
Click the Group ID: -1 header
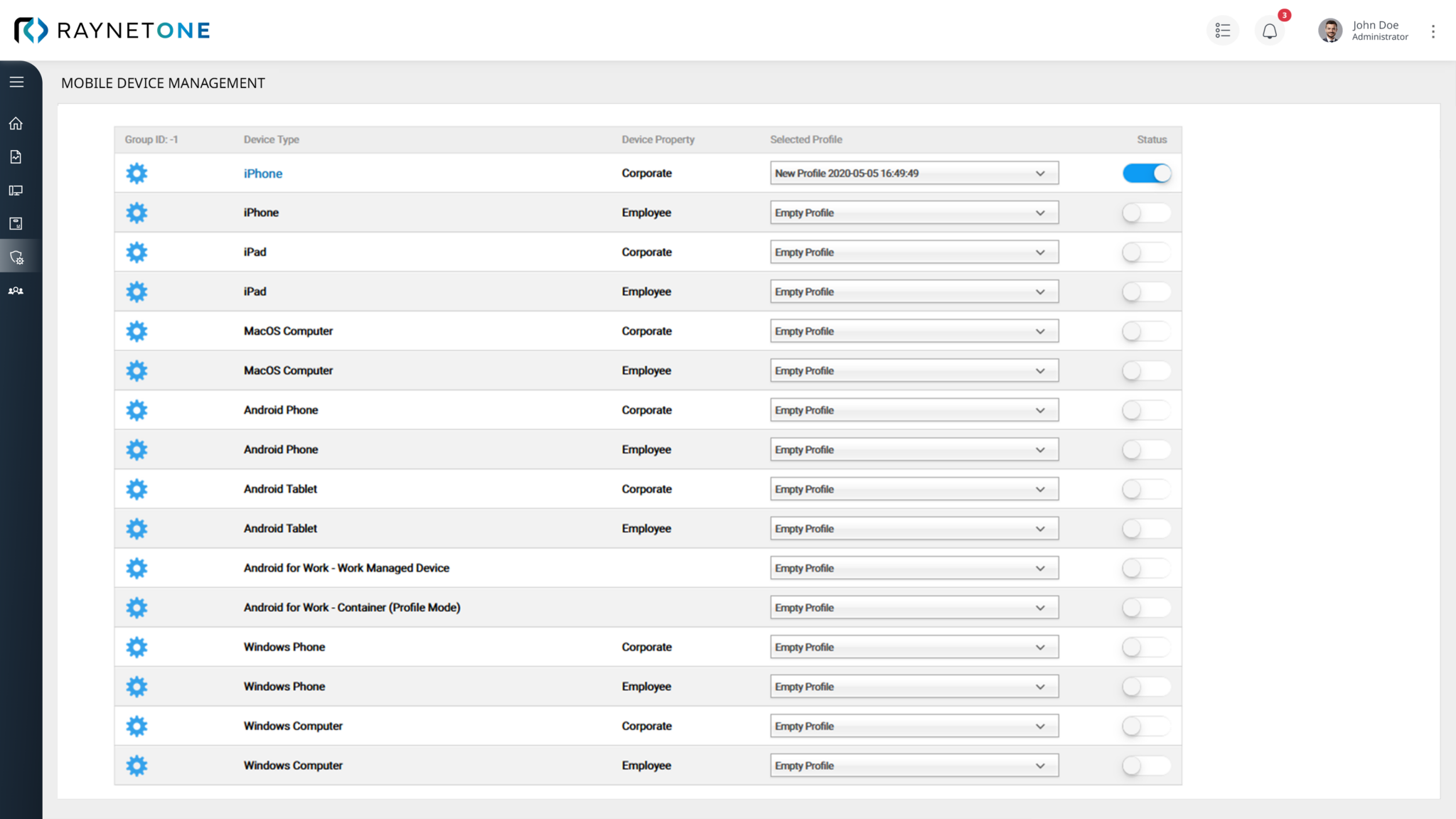click(151, 139)
